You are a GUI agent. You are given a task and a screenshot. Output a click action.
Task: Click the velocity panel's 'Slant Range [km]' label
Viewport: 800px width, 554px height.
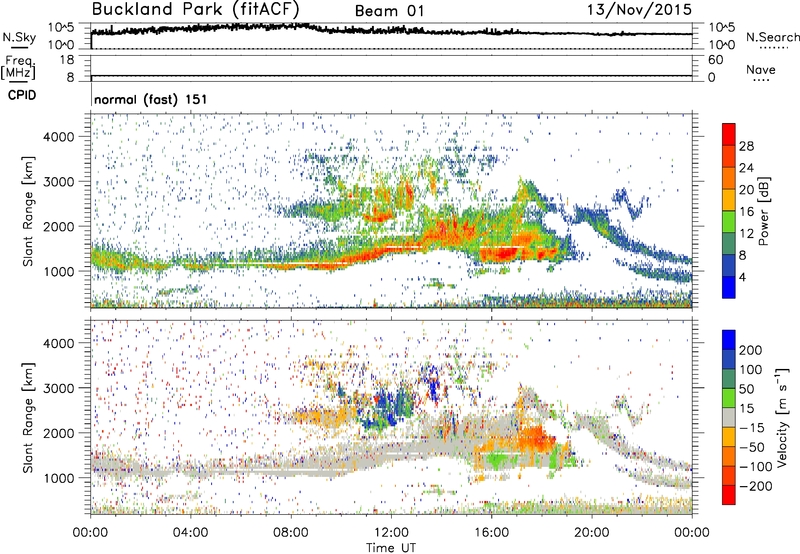(28, 418)
